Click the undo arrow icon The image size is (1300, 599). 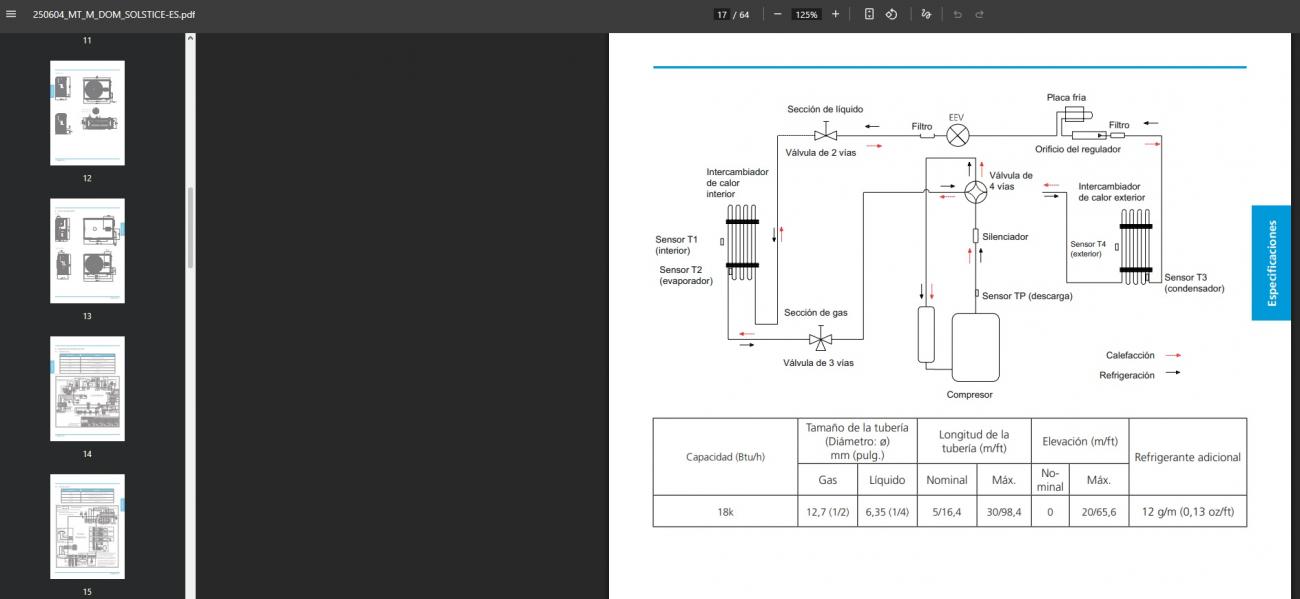[x=957, y=14]
